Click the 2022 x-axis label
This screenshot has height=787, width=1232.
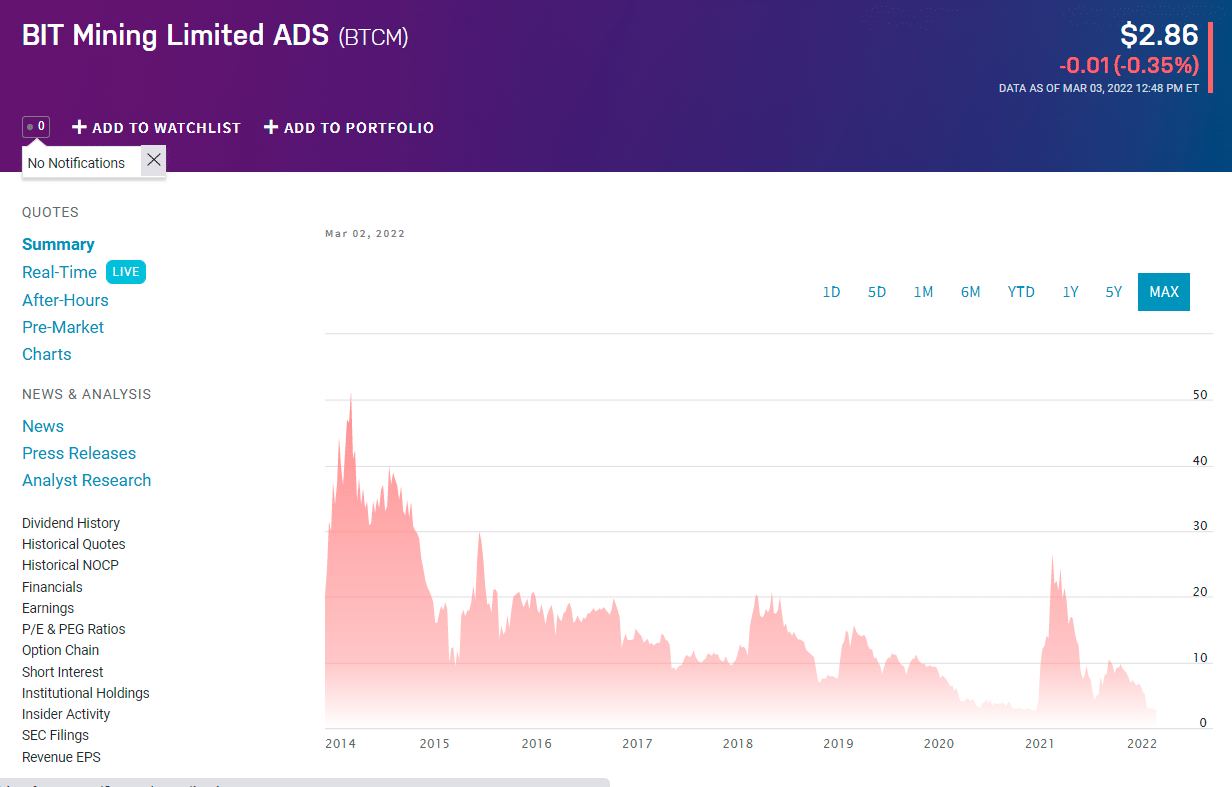coord(1142,744)
